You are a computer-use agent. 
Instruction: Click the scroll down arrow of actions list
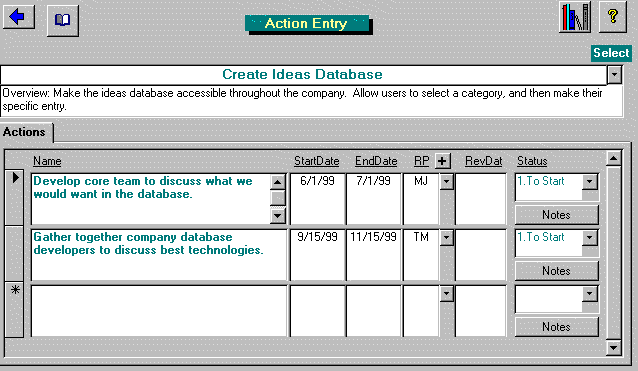click(613, 347)
